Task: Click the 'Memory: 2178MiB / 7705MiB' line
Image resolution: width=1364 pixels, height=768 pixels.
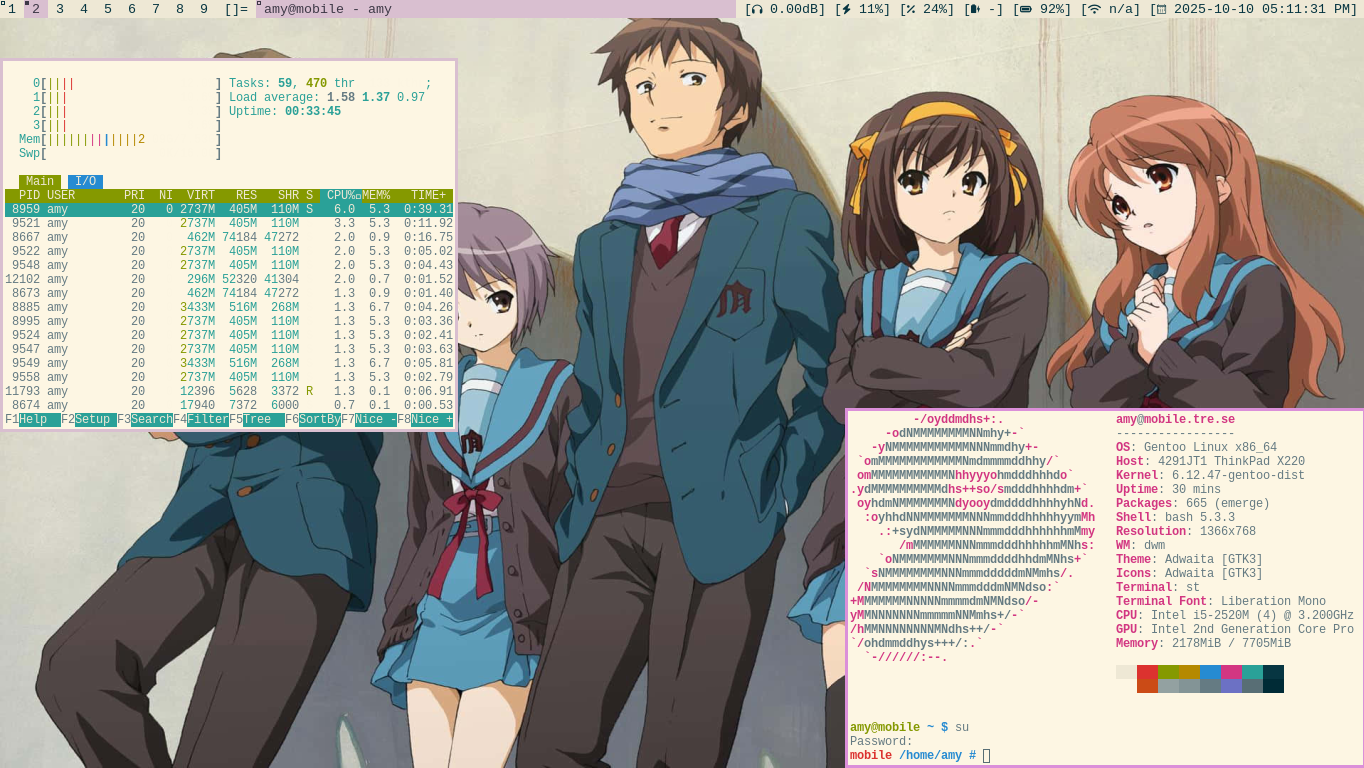Action: pos(1203,644)
